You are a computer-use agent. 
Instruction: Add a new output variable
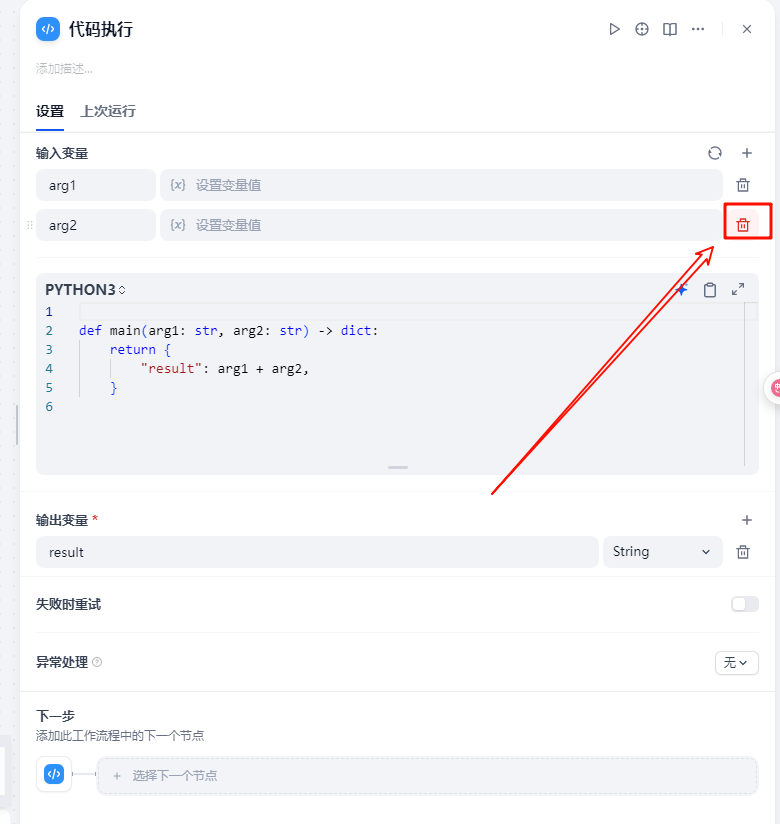pos(746,520)
